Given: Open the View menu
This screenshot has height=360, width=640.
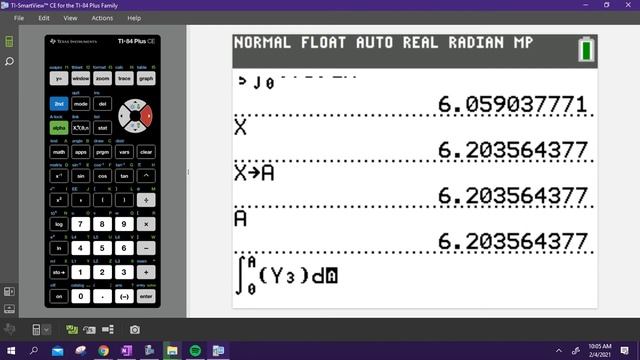Looking at the screenshot, I should 70,18.
